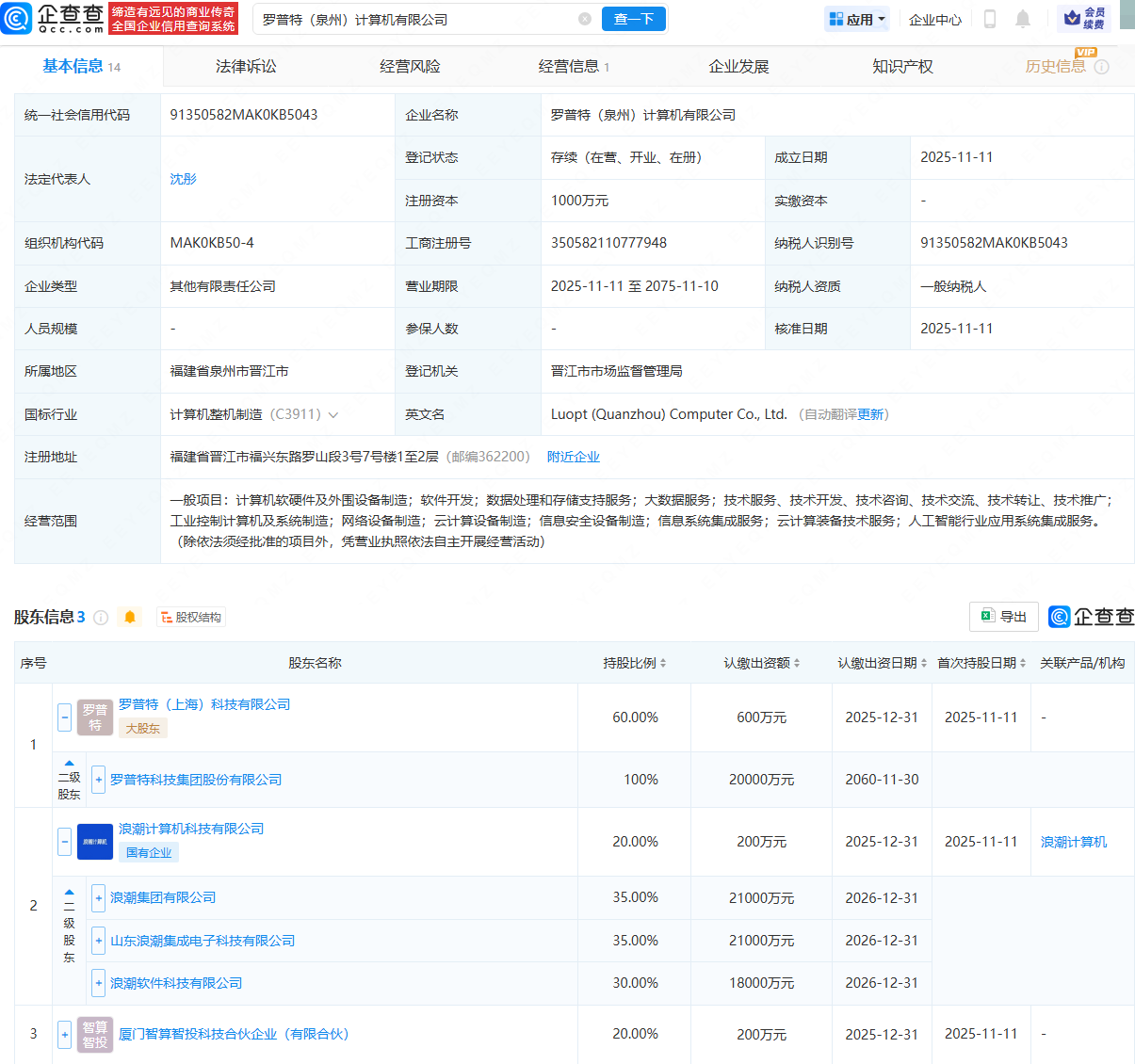This screenshot has width=1135, height=1064.
Task: Open notifications via the bell icon top right
Action: [x=1023, y=19]
